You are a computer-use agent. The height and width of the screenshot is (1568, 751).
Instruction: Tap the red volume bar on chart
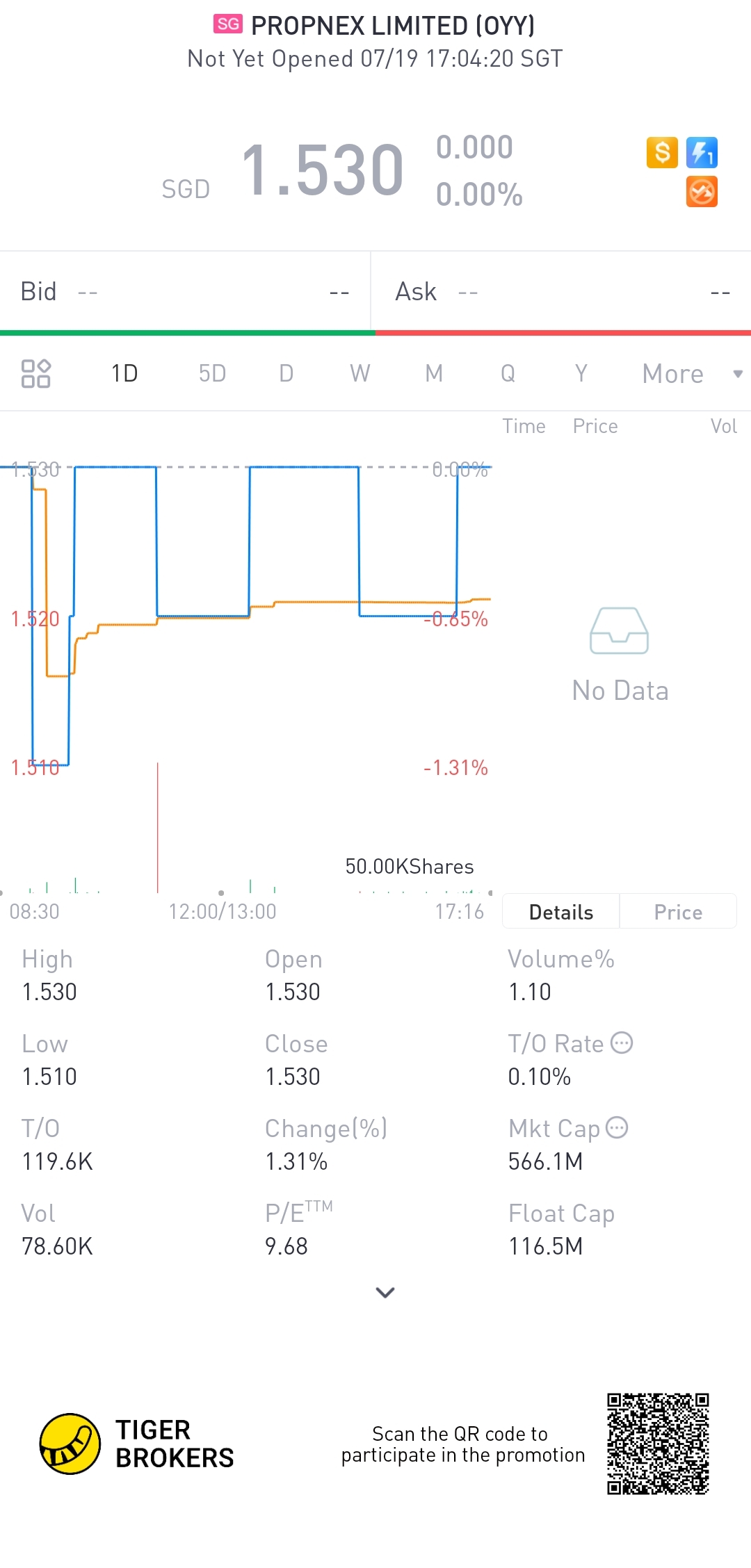pyautogui.click(x=158, y=827)
